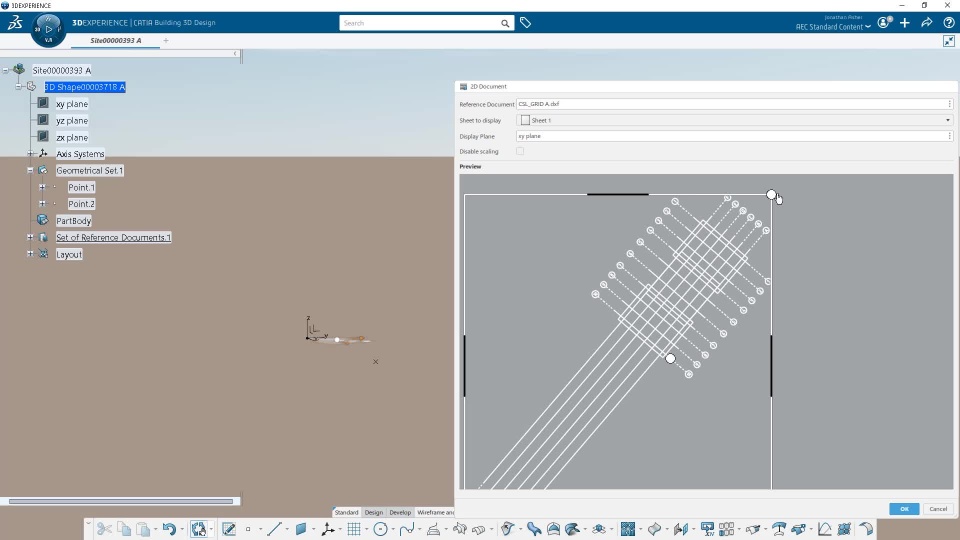Toggle the Disable scaling checkbox

[520, 151]
